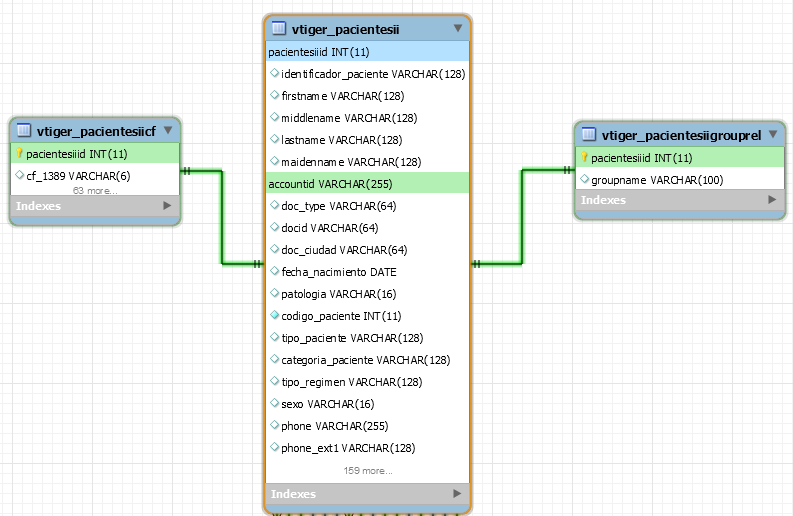Click the vtiger_pacientesiigrouprel table icon
Screen dimensions: 793x516
(589, 135)
